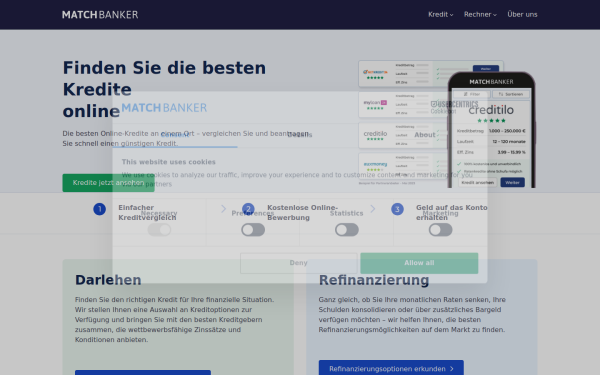Click the Filter button in the phone mockup
The width and height of the screenshot is (600, 375).
click(x=471, y=94)
